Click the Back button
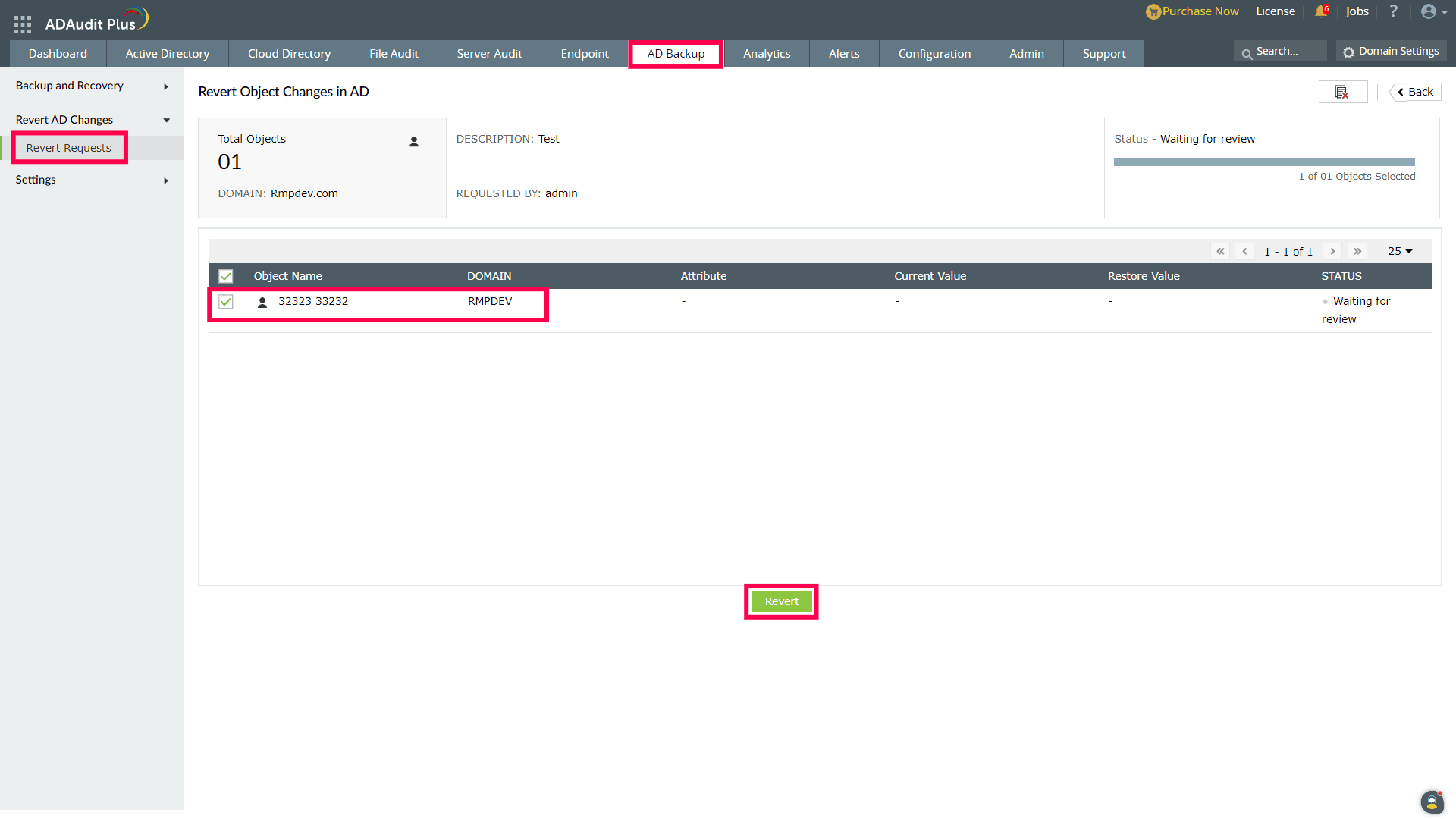Viewport: 1456px width, 819px height. pyautogui.click(x=1415, y=92)
